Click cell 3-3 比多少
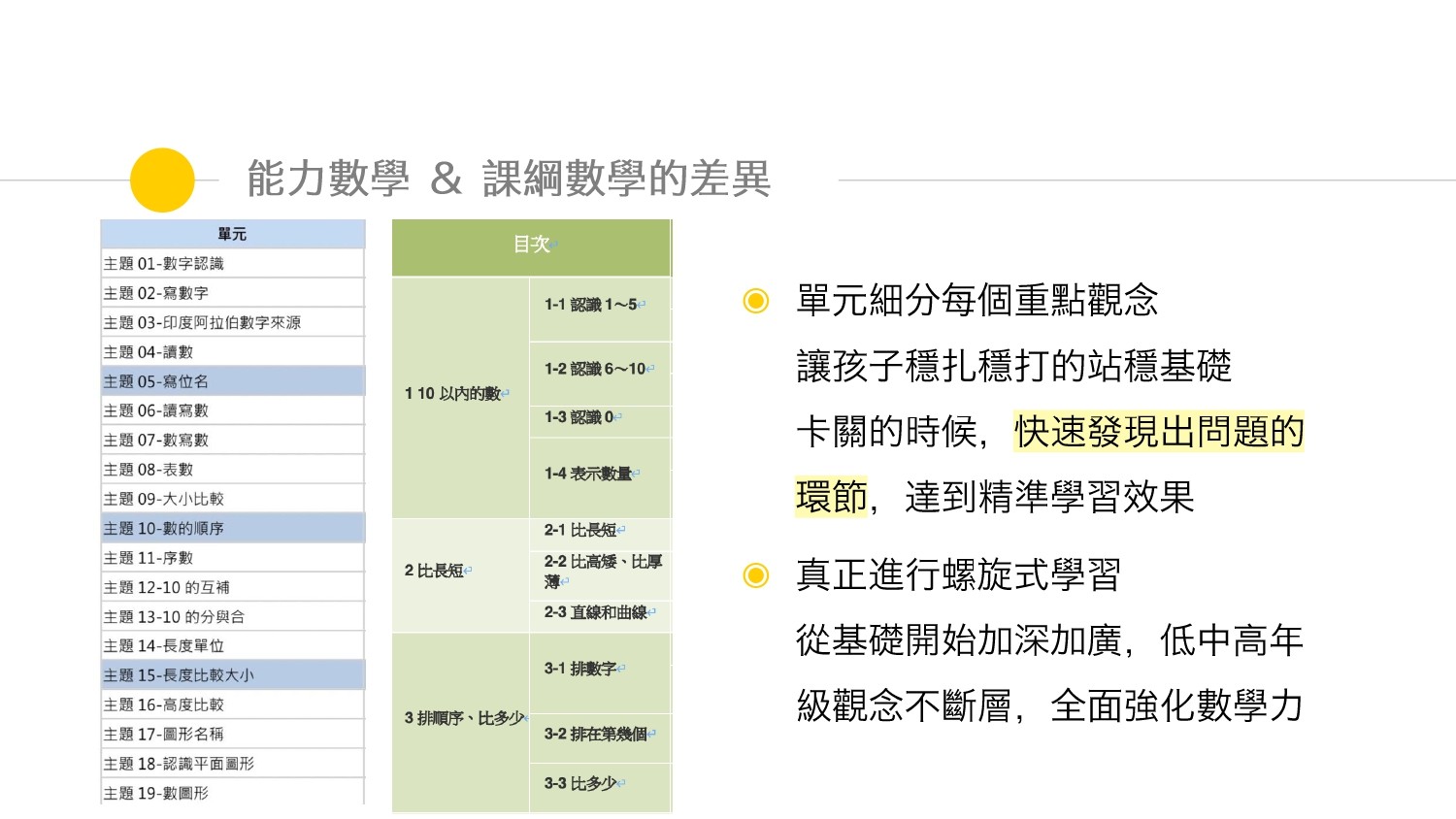 601,787
